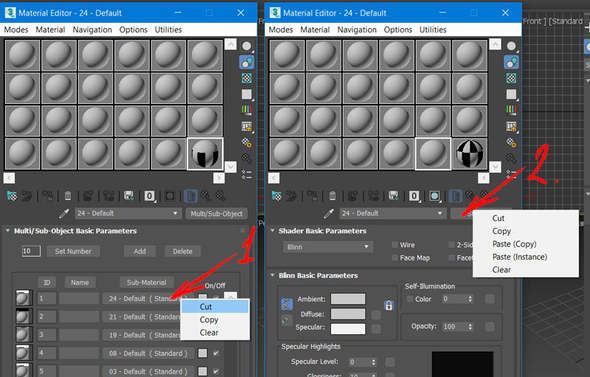Toggle Show End Result in Multi/Sub-Object editor
The image size is (590, 377).
click(x=190, y=196)
